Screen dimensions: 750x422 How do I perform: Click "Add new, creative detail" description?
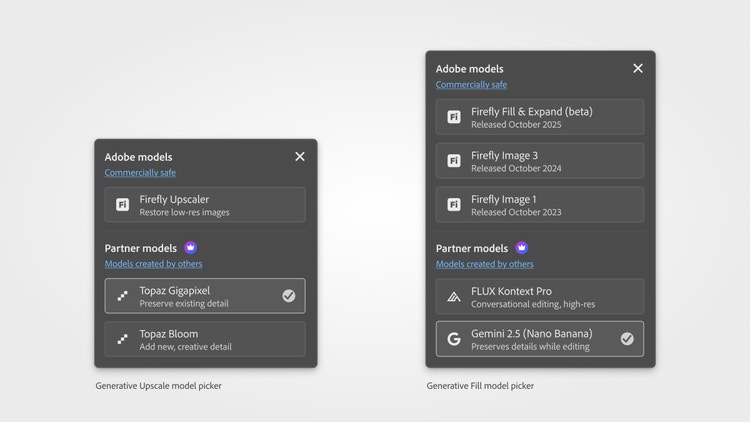pyautogui.click(x=186, y=347)
